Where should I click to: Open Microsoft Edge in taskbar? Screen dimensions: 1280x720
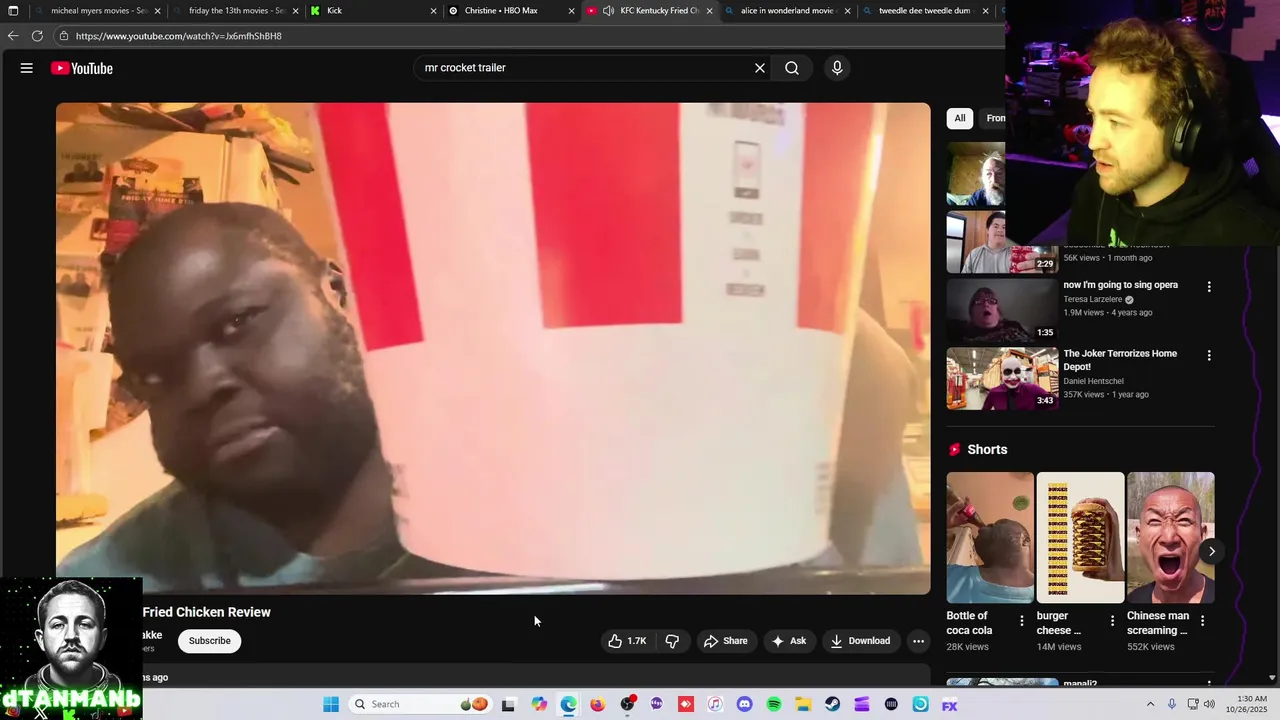pos(568,704)
